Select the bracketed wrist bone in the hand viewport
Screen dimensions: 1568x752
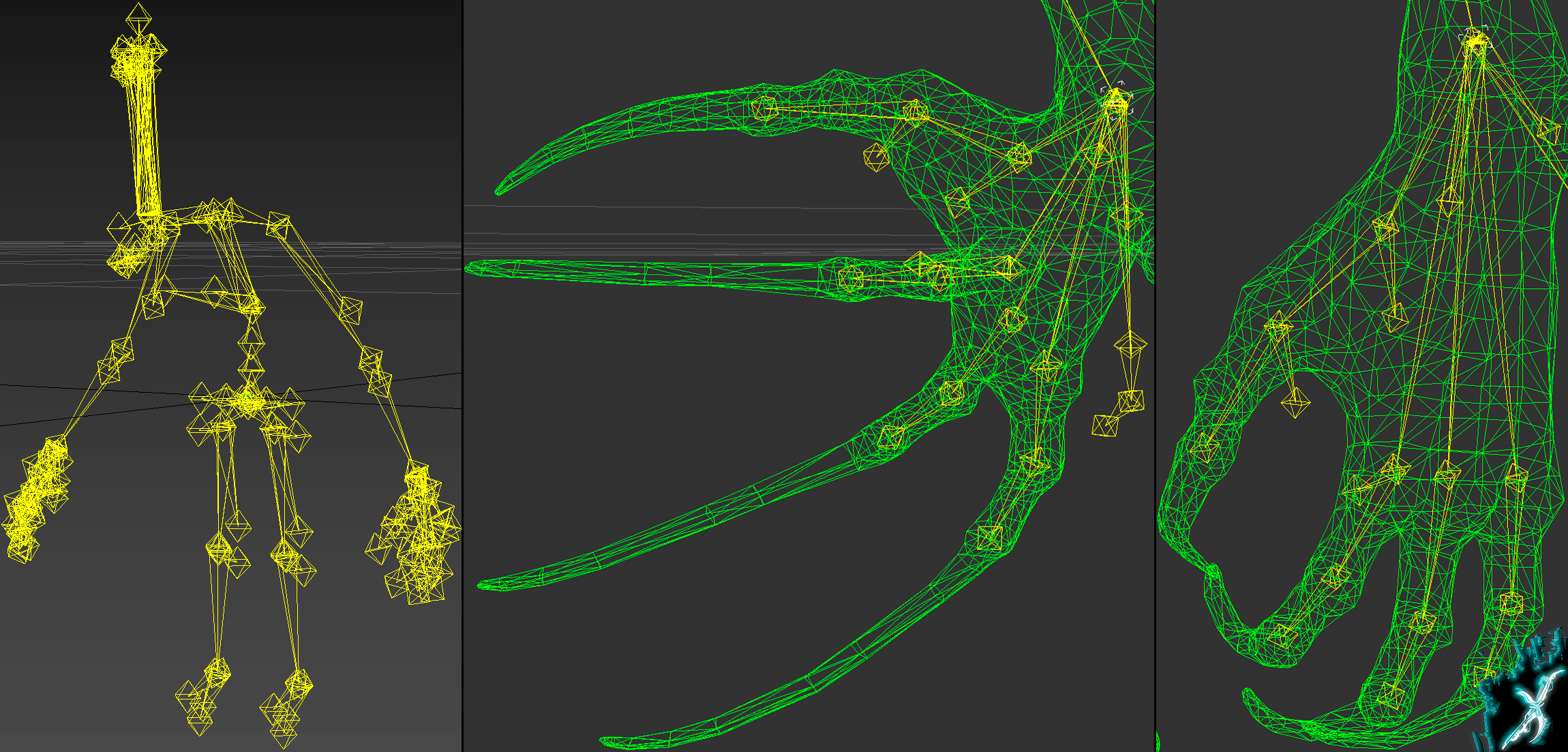[x=1475, y=39]
